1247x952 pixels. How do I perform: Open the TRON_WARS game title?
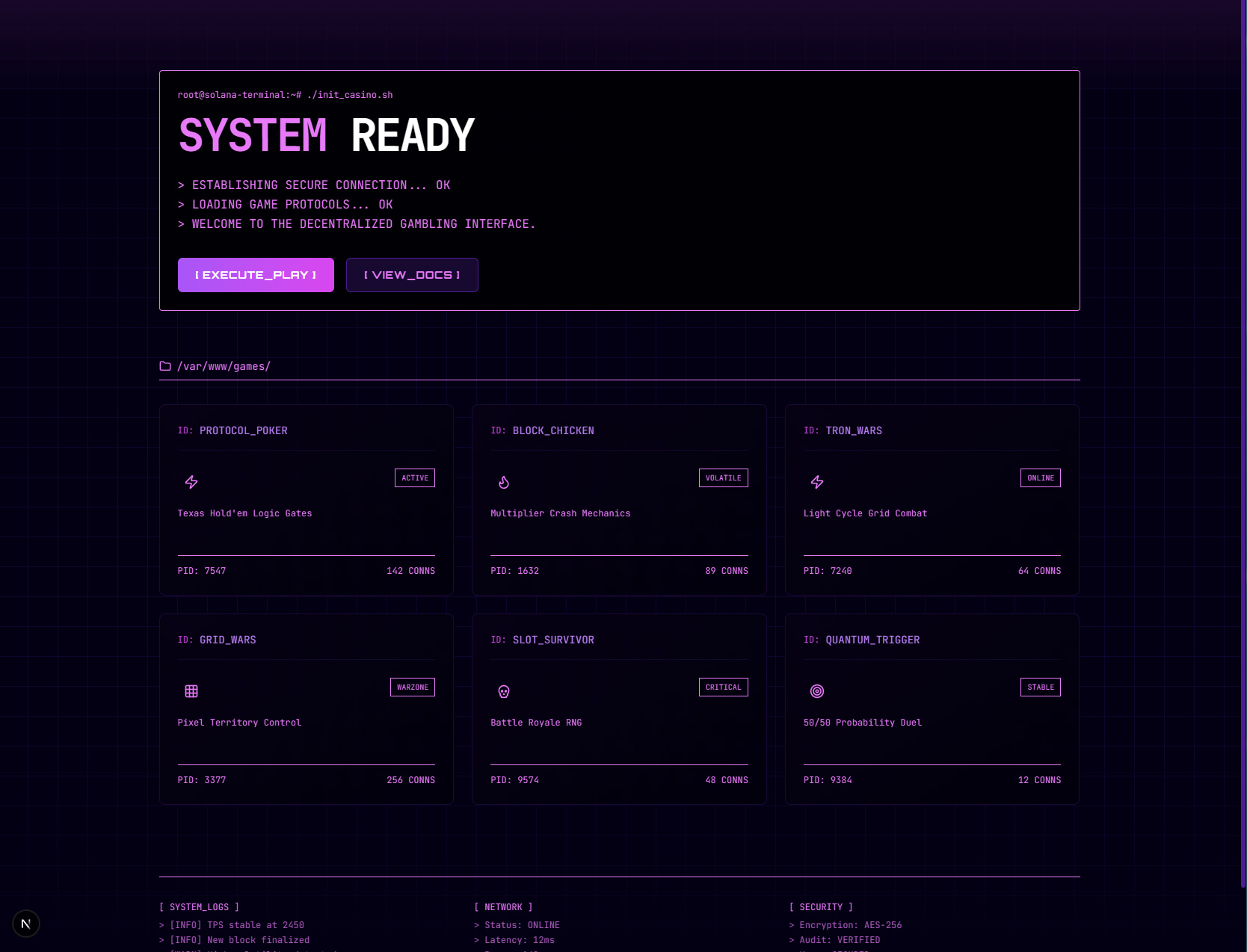(854, 430)
